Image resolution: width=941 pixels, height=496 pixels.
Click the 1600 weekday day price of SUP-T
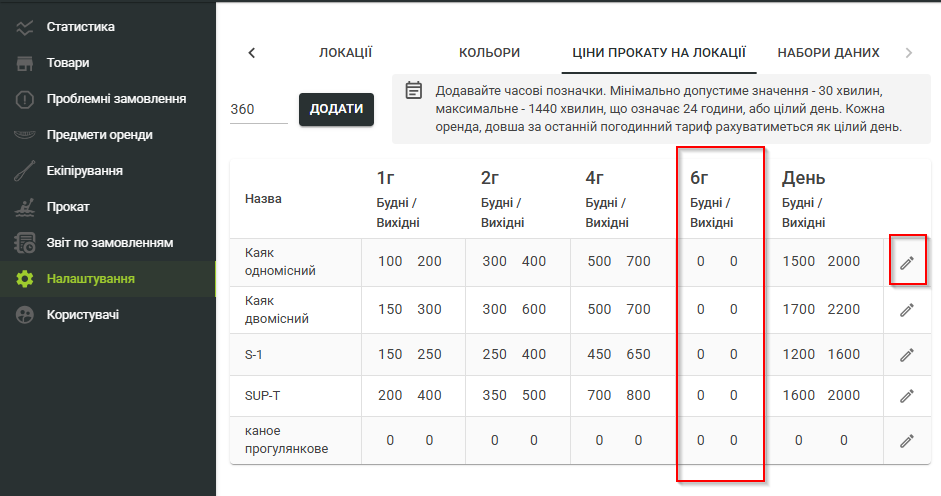[799, 396]
